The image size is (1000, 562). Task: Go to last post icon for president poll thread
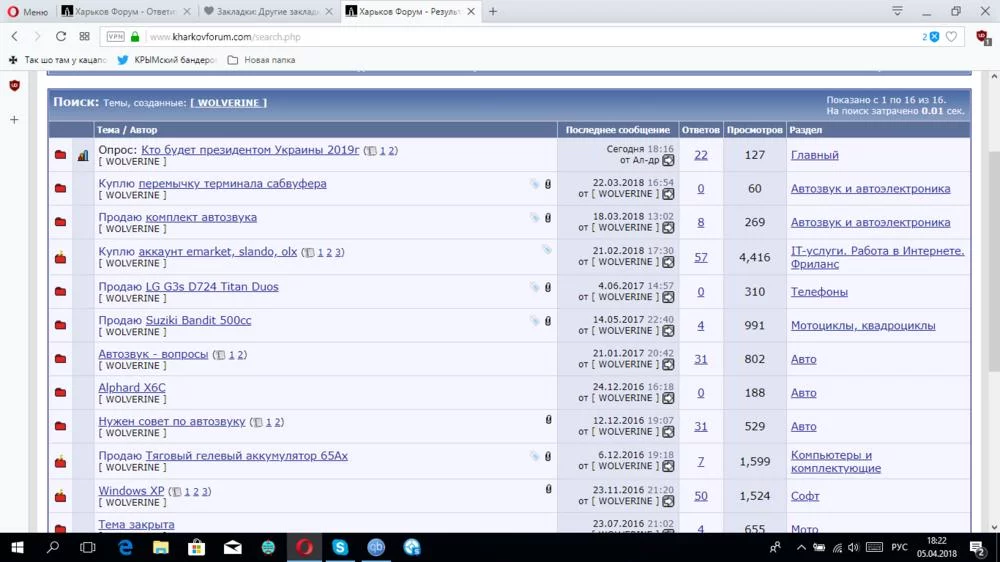pos(668,160)
